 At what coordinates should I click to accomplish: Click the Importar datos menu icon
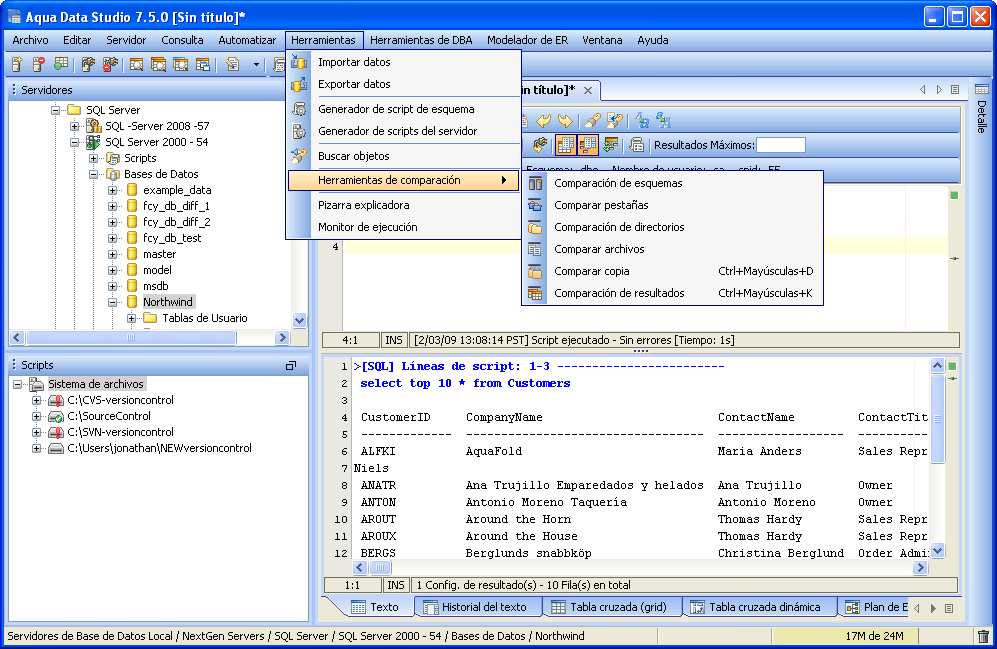(298, 62)
